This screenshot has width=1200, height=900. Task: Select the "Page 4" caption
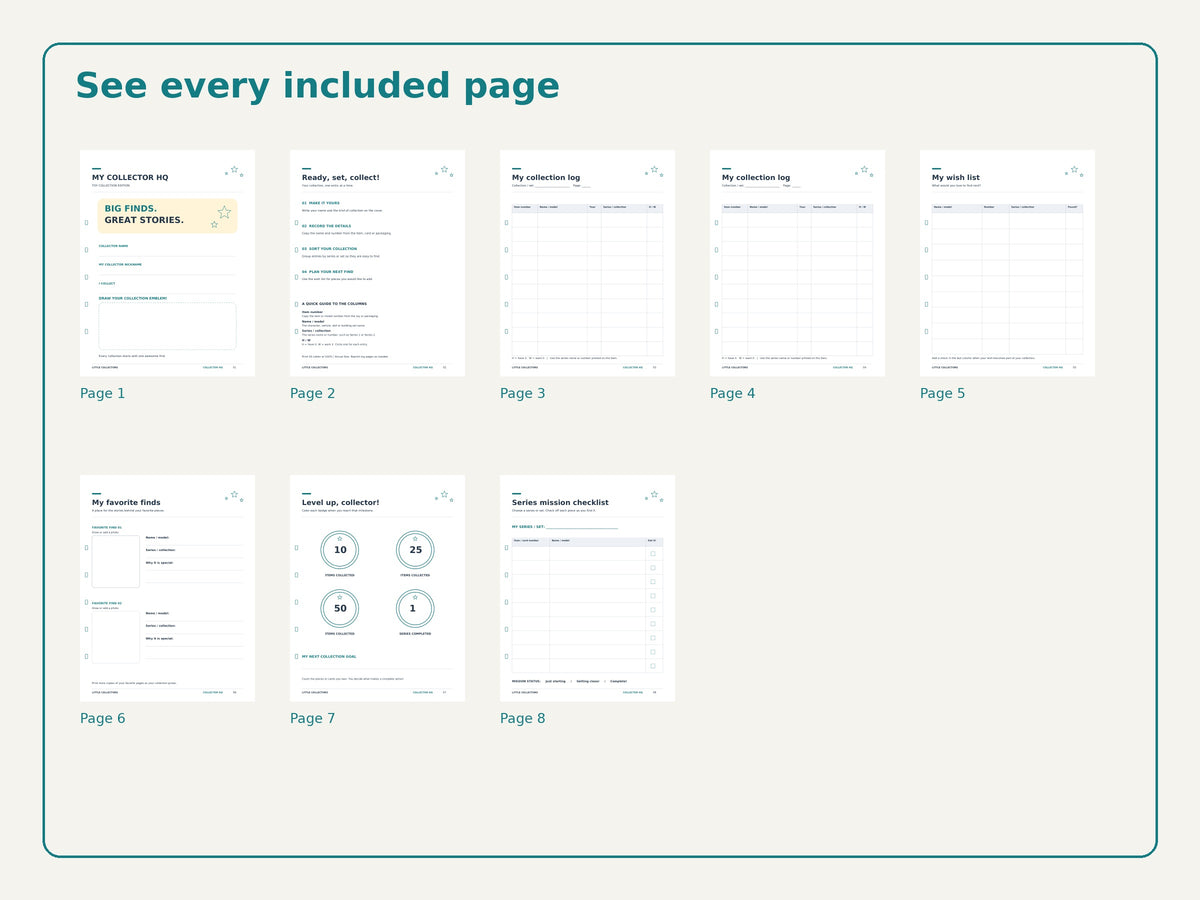[733, 393]
